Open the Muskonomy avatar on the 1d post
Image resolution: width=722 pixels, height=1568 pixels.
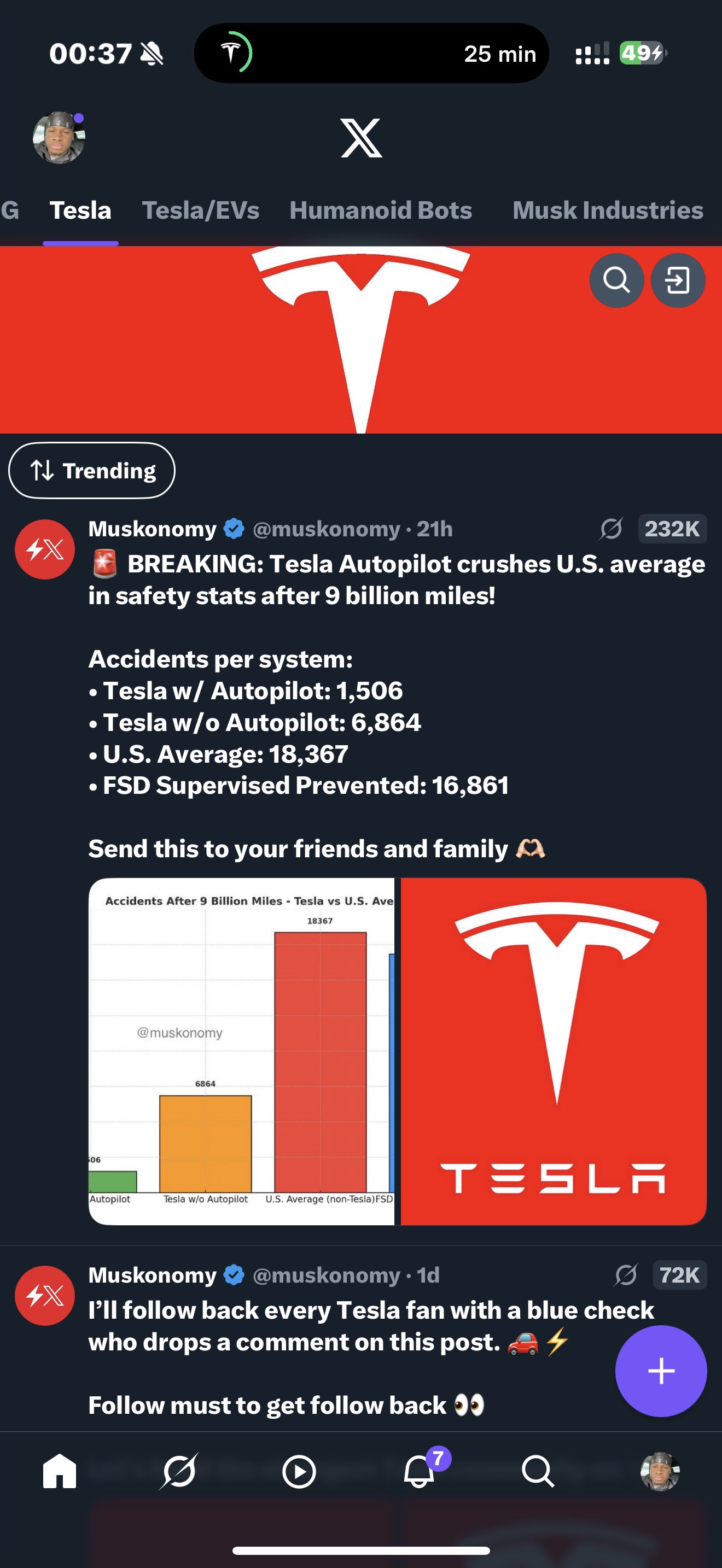point(45,1295)
